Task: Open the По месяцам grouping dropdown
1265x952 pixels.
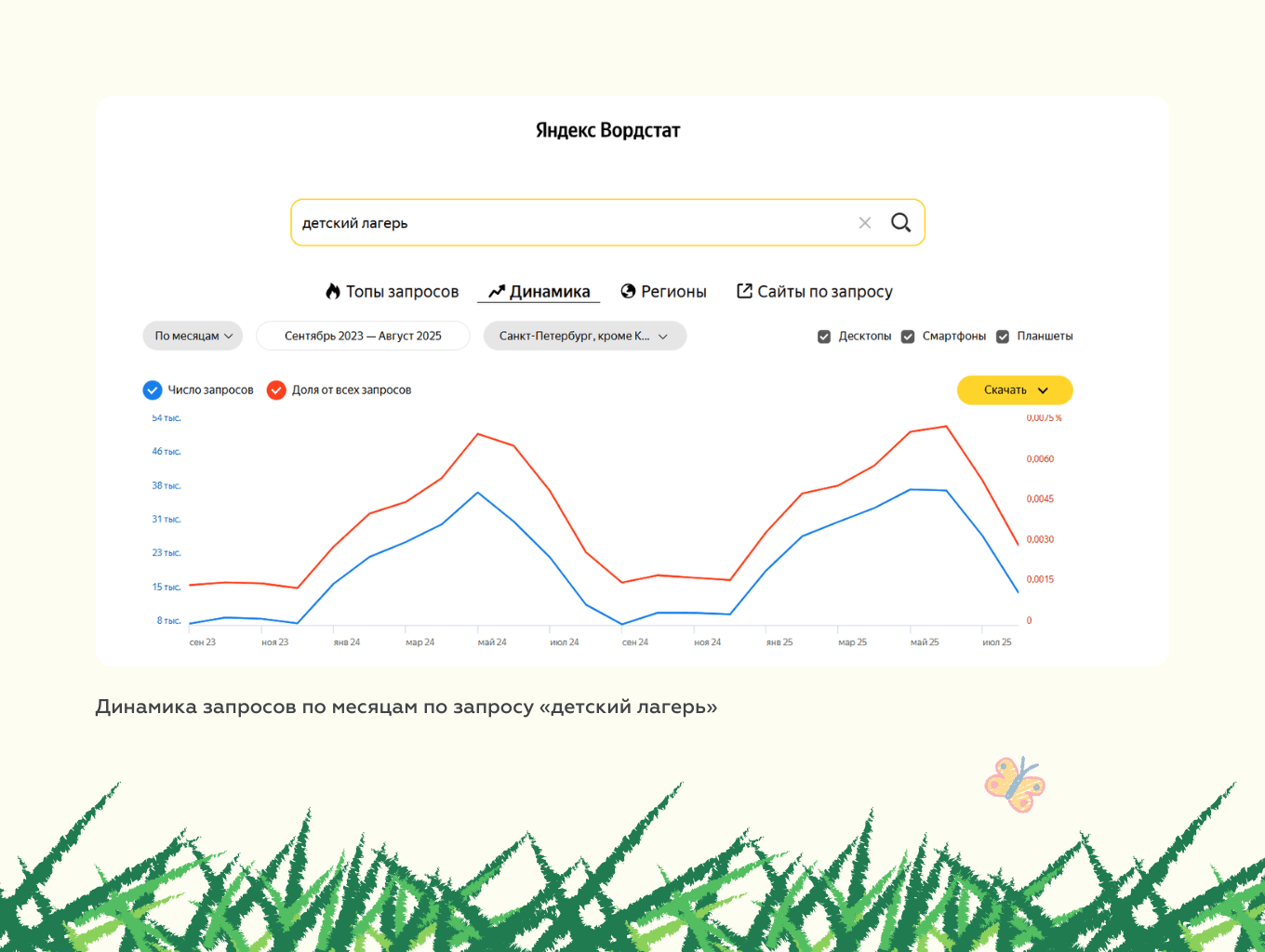Action: 193,336
